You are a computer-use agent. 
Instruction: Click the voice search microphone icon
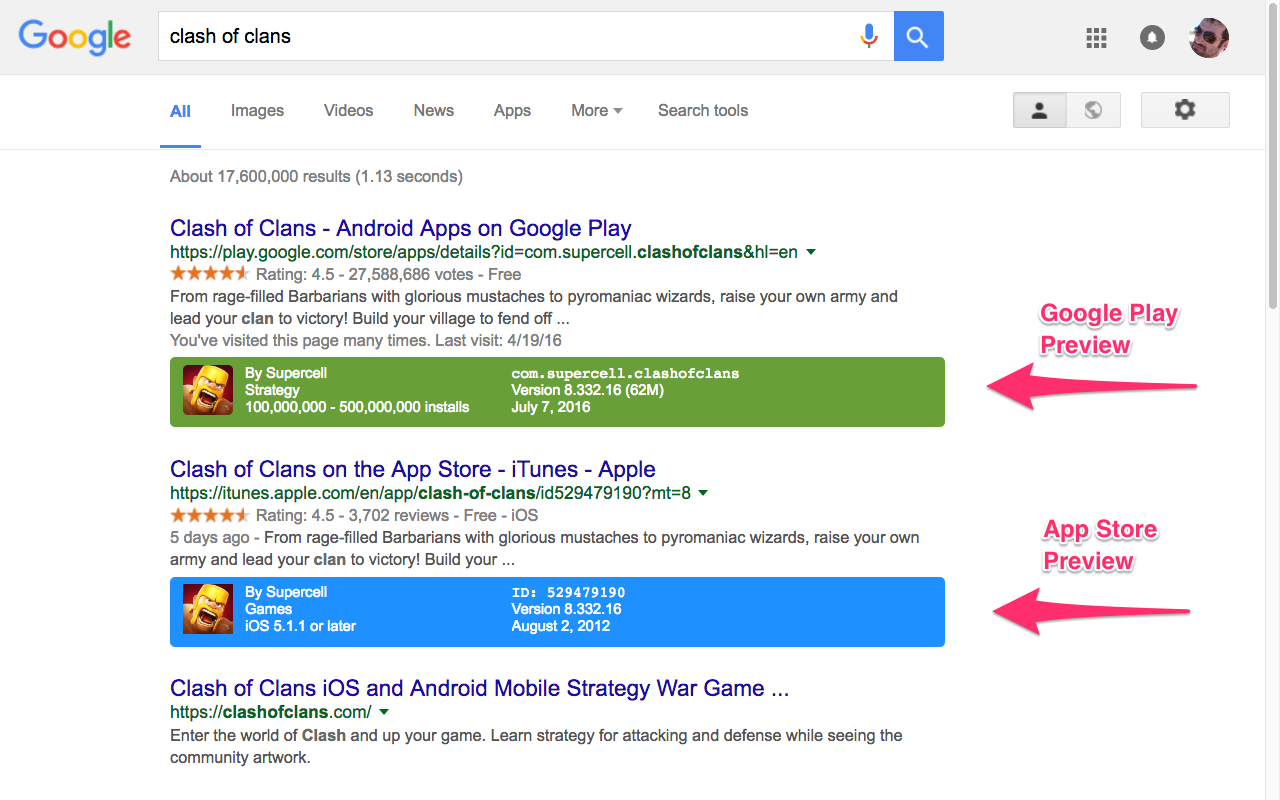(x=869, y=36)
